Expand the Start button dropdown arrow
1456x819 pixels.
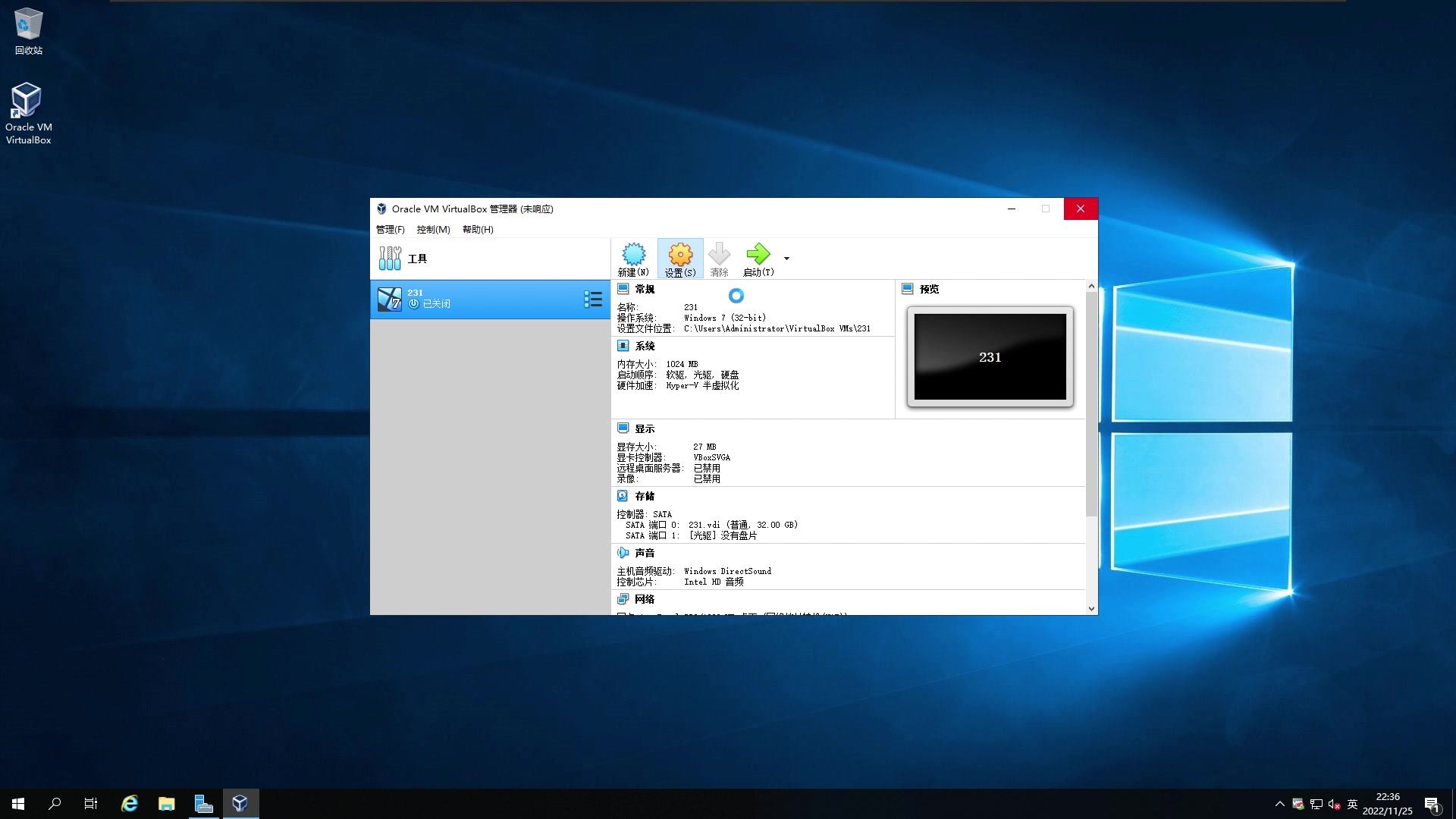tap(786, 259)
